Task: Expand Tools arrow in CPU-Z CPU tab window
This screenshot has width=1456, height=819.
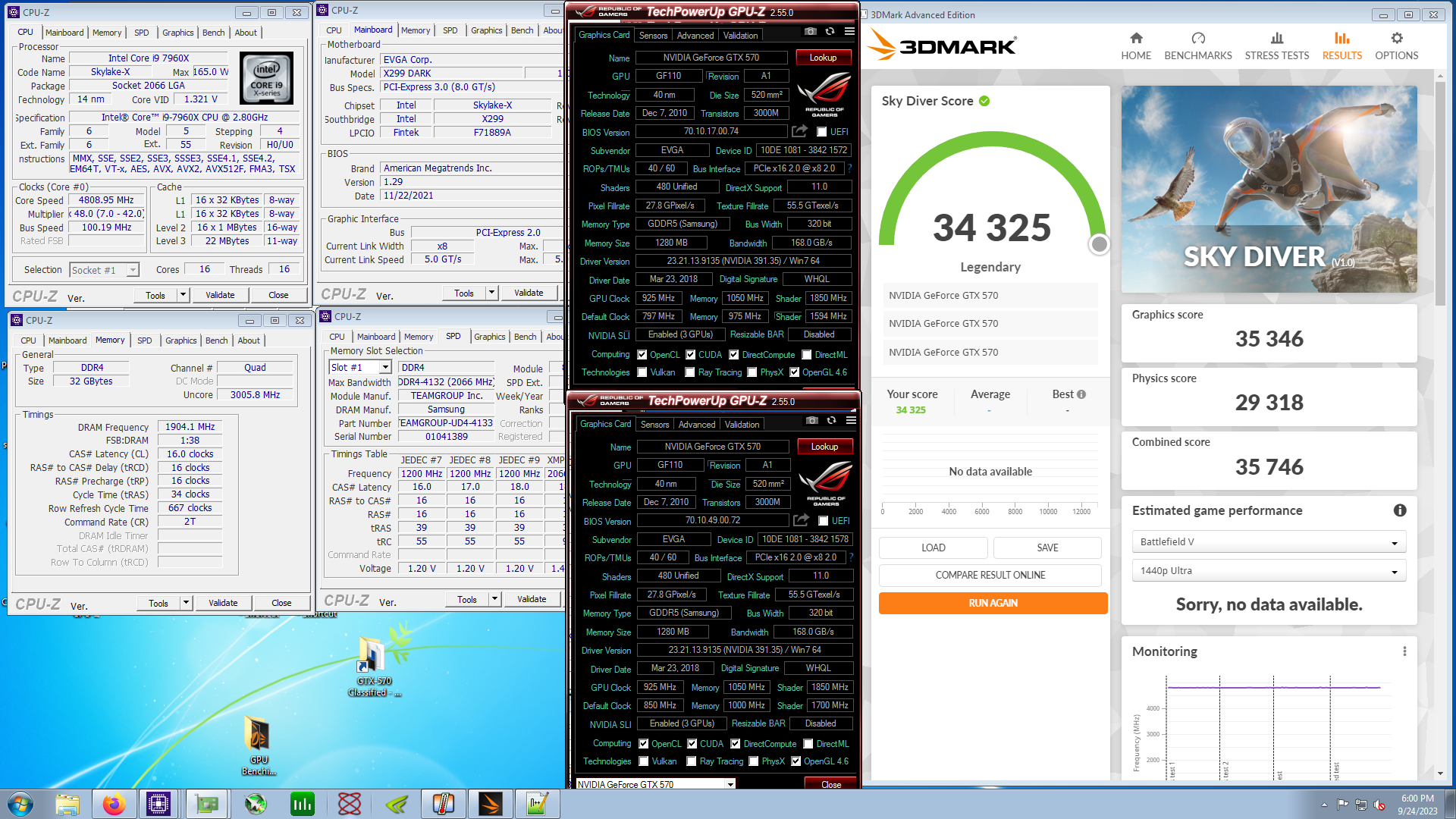Action: tap(183, 295)
